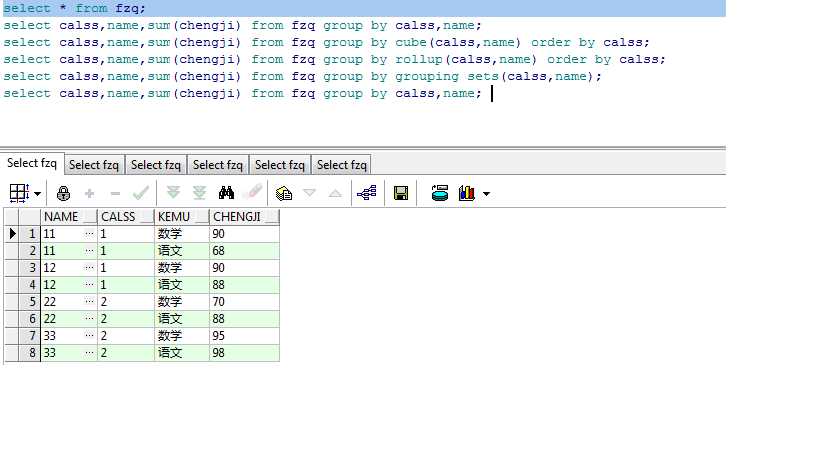Click the CHENGJI cell showing 68
This screenshot has width=819, height=460.
[x=244, y=251]
